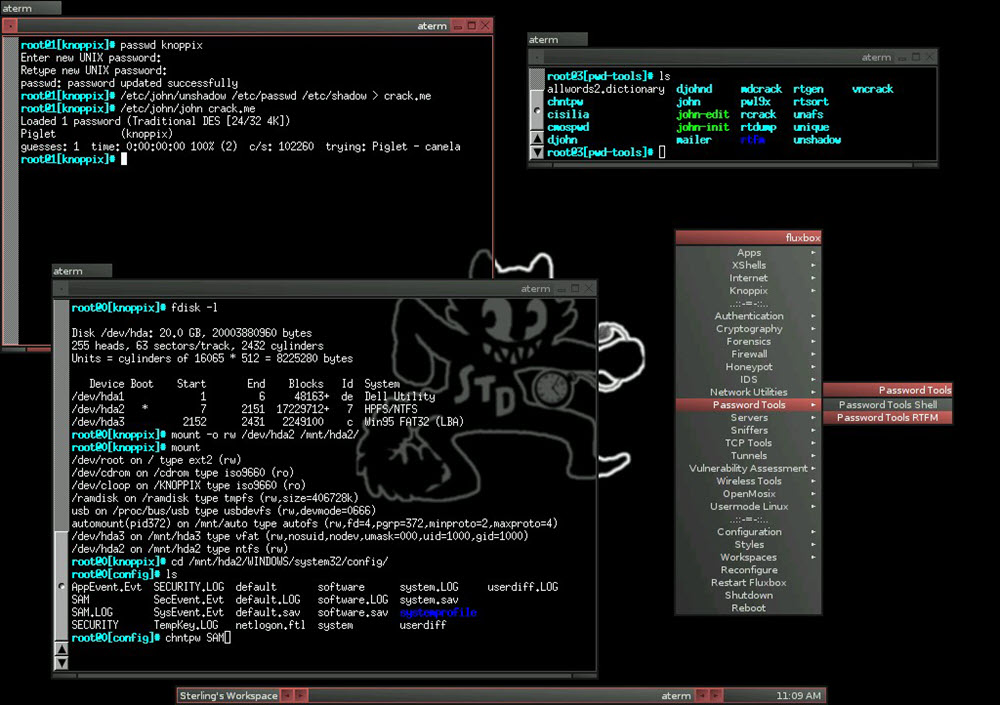Click 'allwords2.dictionary' in pwd-tools listing
The image size is (1000, 705).
pos(606,89)
